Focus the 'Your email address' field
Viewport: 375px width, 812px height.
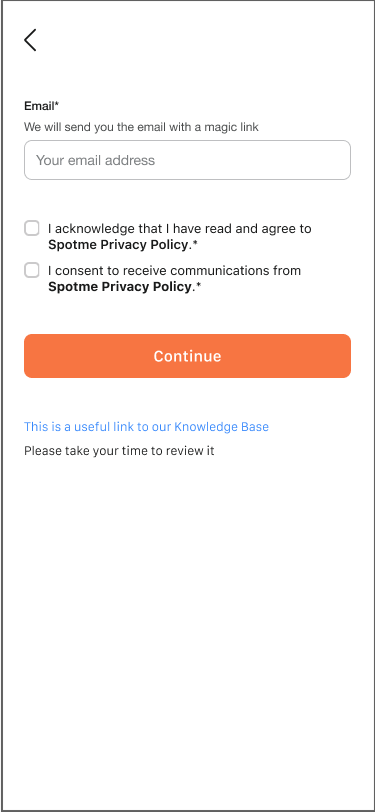(187, 160)
